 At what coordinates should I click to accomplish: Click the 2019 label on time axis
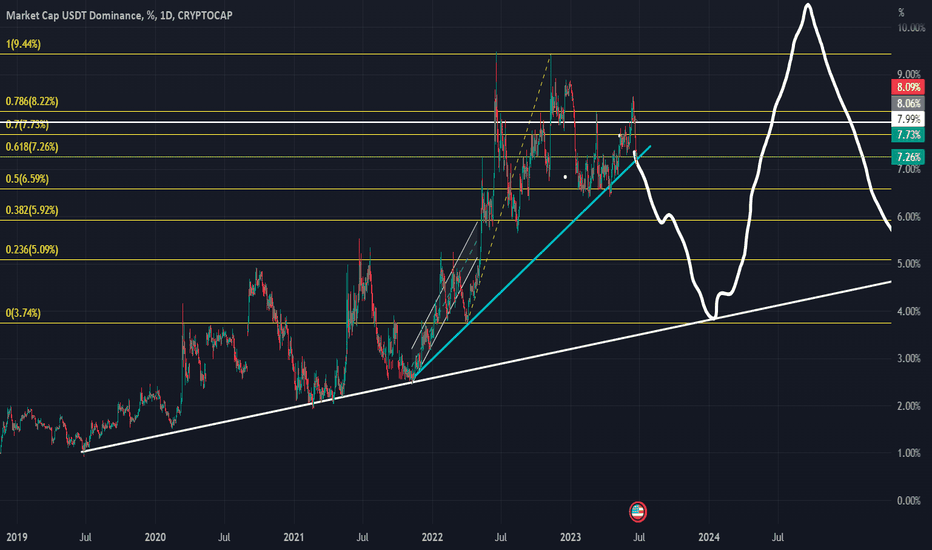[x=17, y=537]
